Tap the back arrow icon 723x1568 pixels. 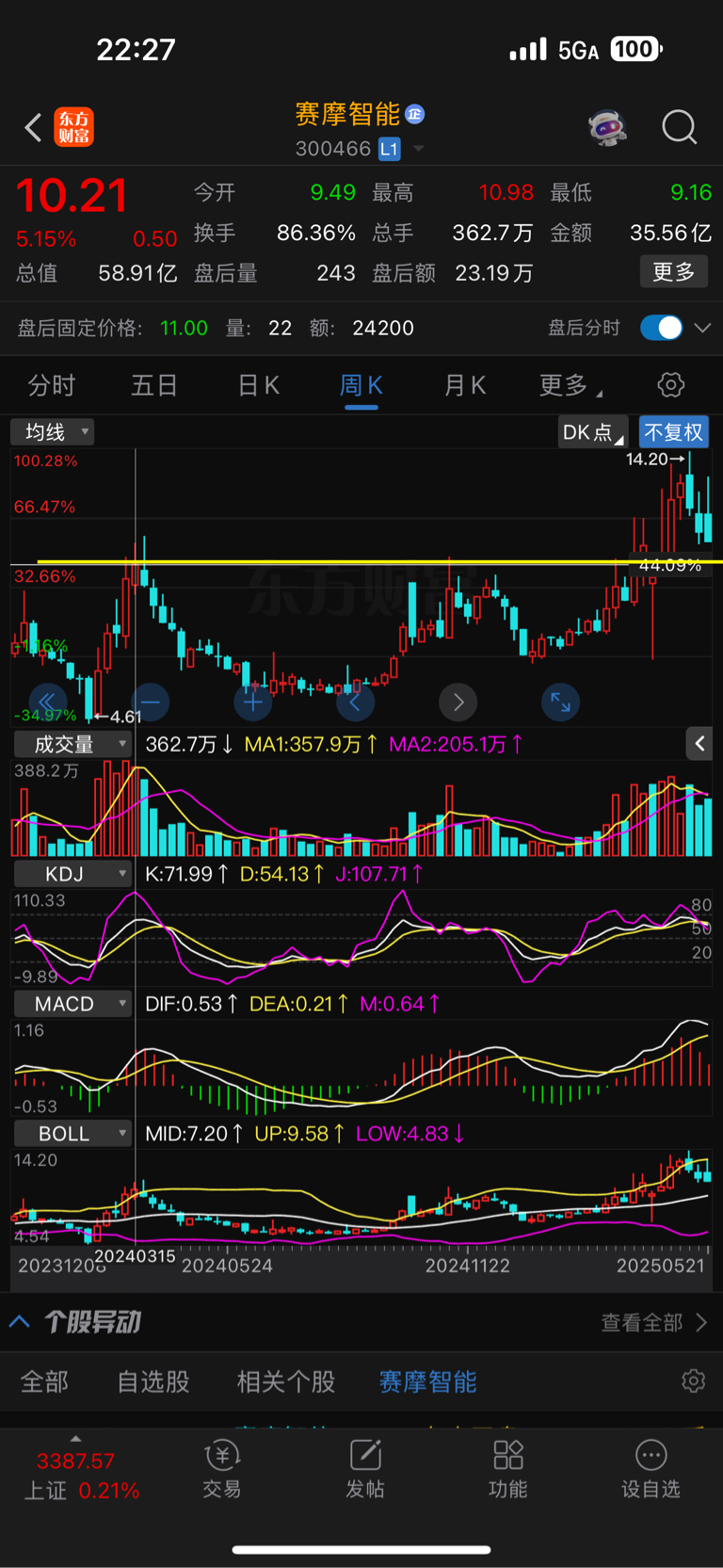coord(33,127)
